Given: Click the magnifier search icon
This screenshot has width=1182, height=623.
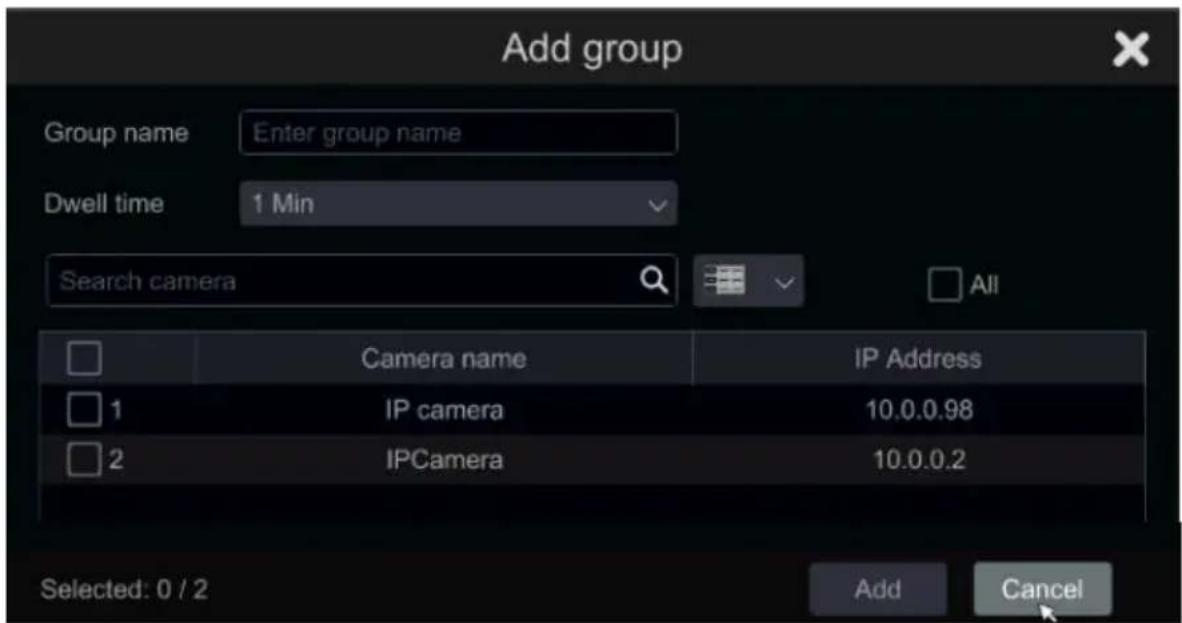Looking at the screenshot, I should coord(654,281).
